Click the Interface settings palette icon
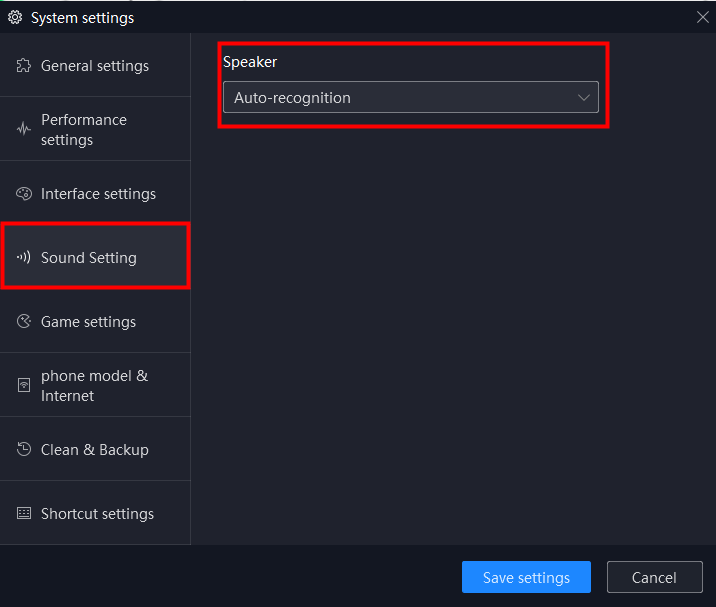The width and height of the screenshot is (716, 607). [x=24, y=194]
